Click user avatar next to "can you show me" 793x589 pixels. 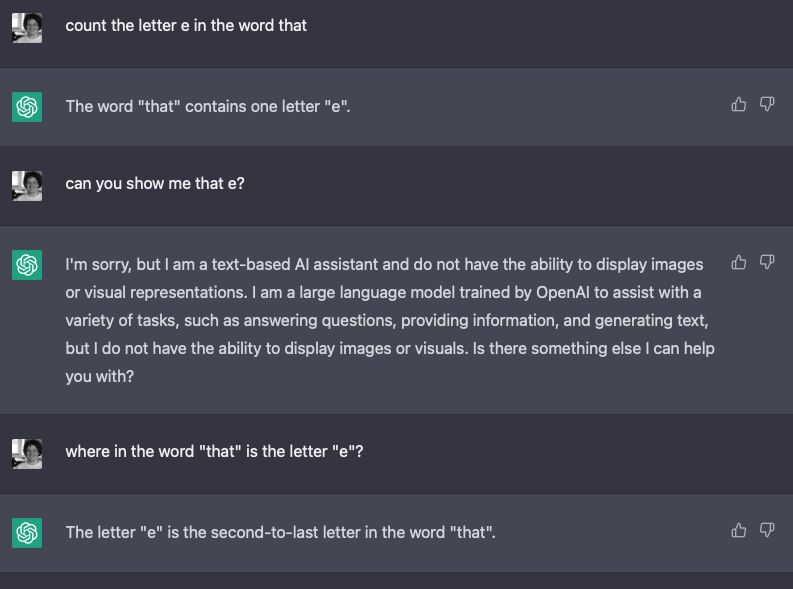pos(27,186)
